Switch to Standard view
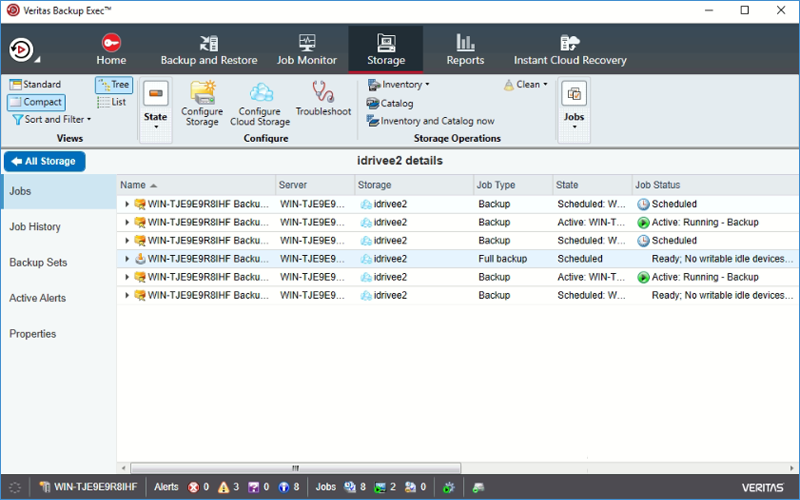 pyautogui.click(x=35, y=84)
